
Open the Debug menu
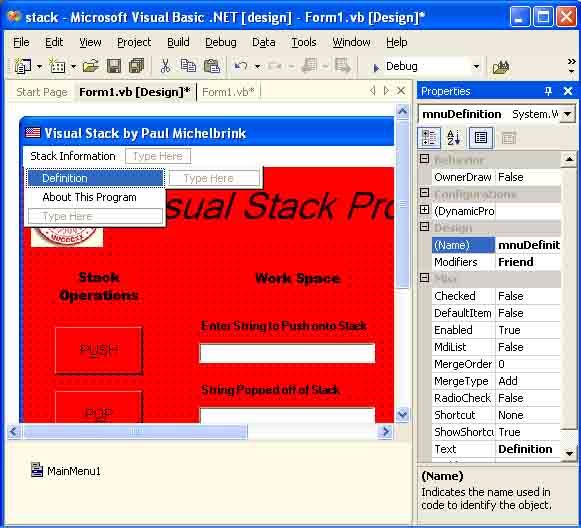pos(220,42)
